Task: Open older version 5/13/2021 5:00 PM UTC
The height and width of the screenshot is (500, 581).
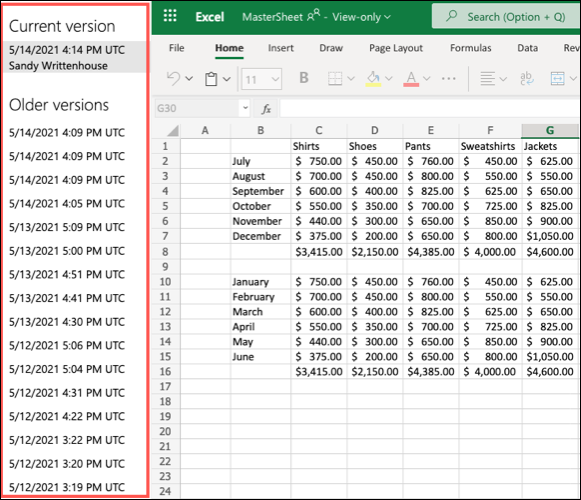Action: [x=67, y=251]
